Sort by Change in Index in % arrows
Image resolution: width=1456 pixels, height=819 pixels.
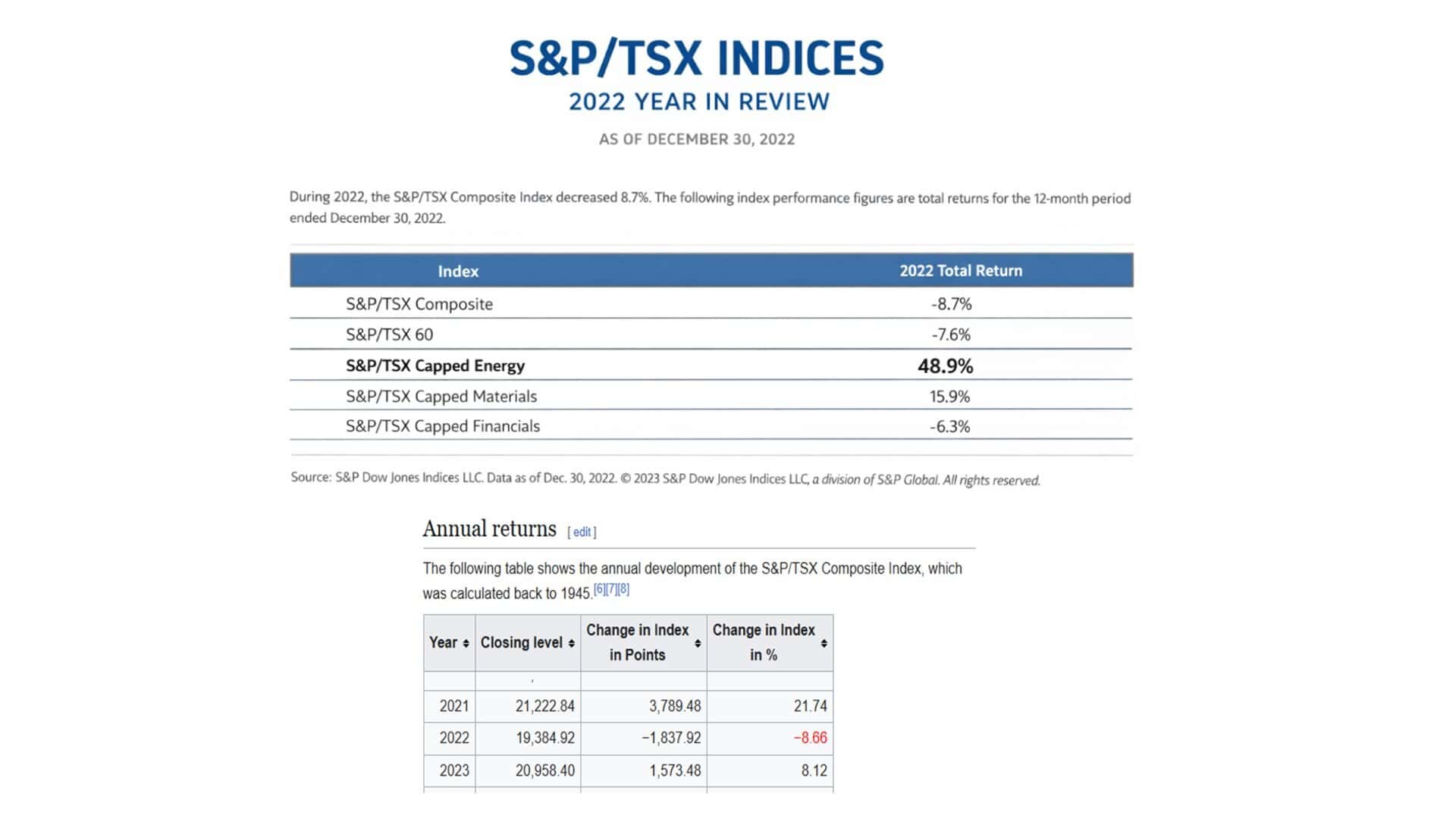tap(824, 643)
